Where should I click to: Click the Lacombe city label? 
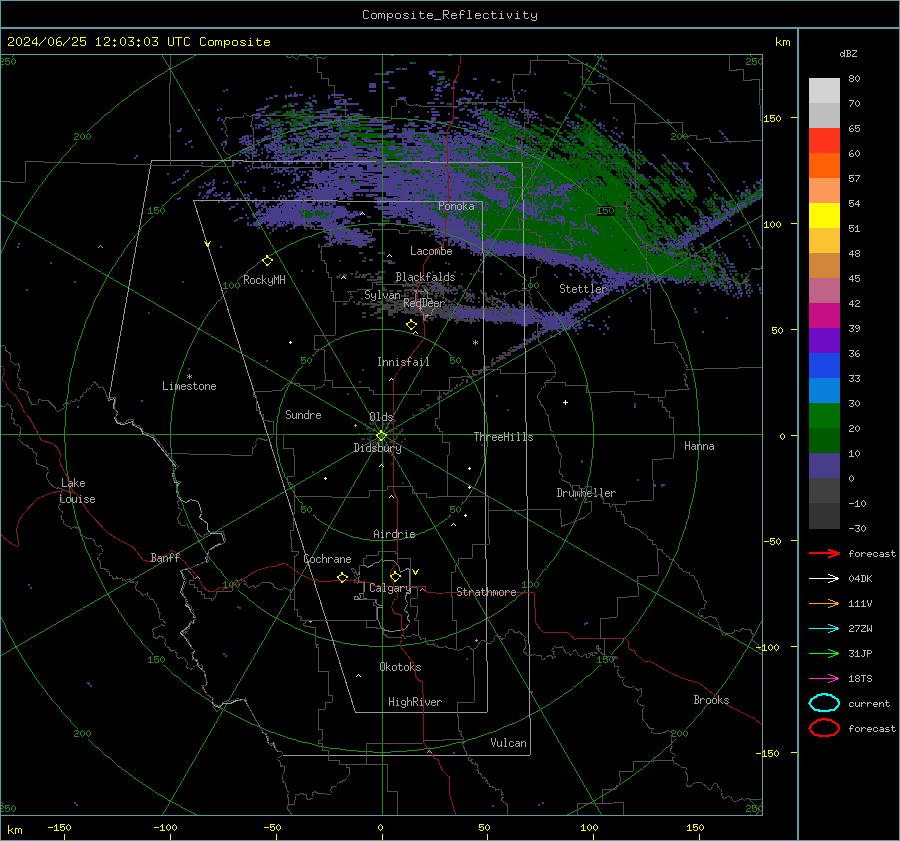point(431,251)
